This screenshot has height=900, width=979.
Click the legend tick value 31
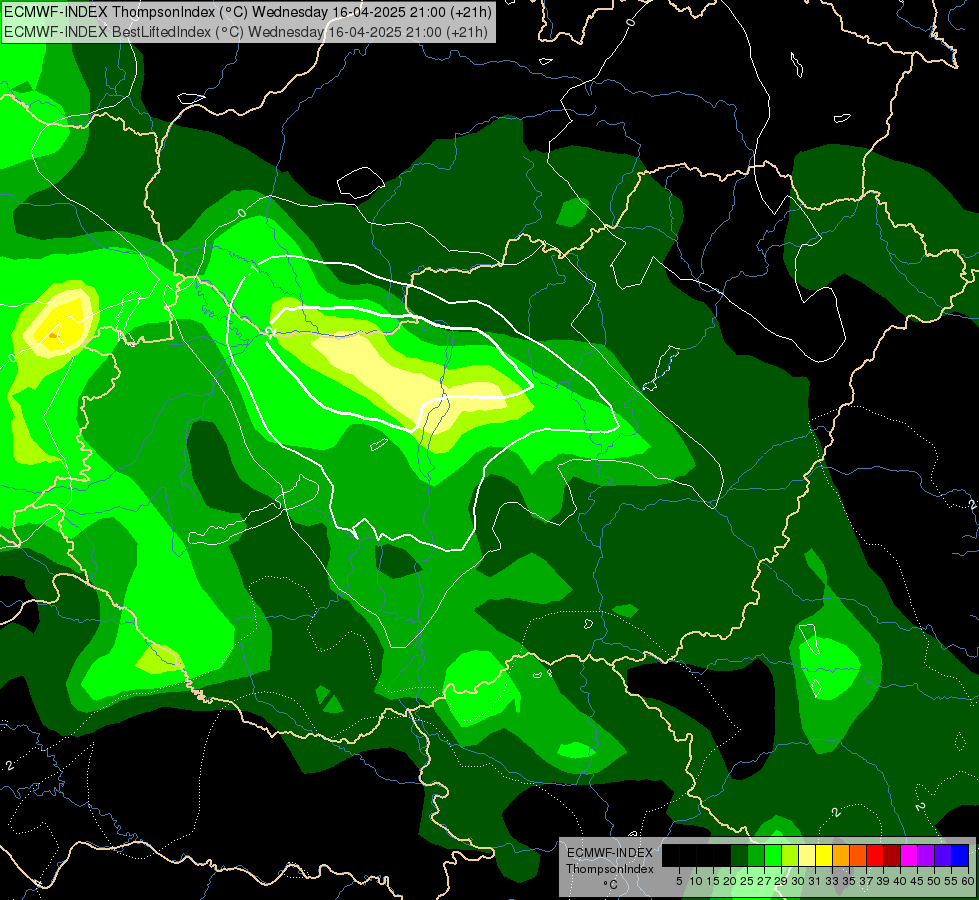click(x=815, y=881)
